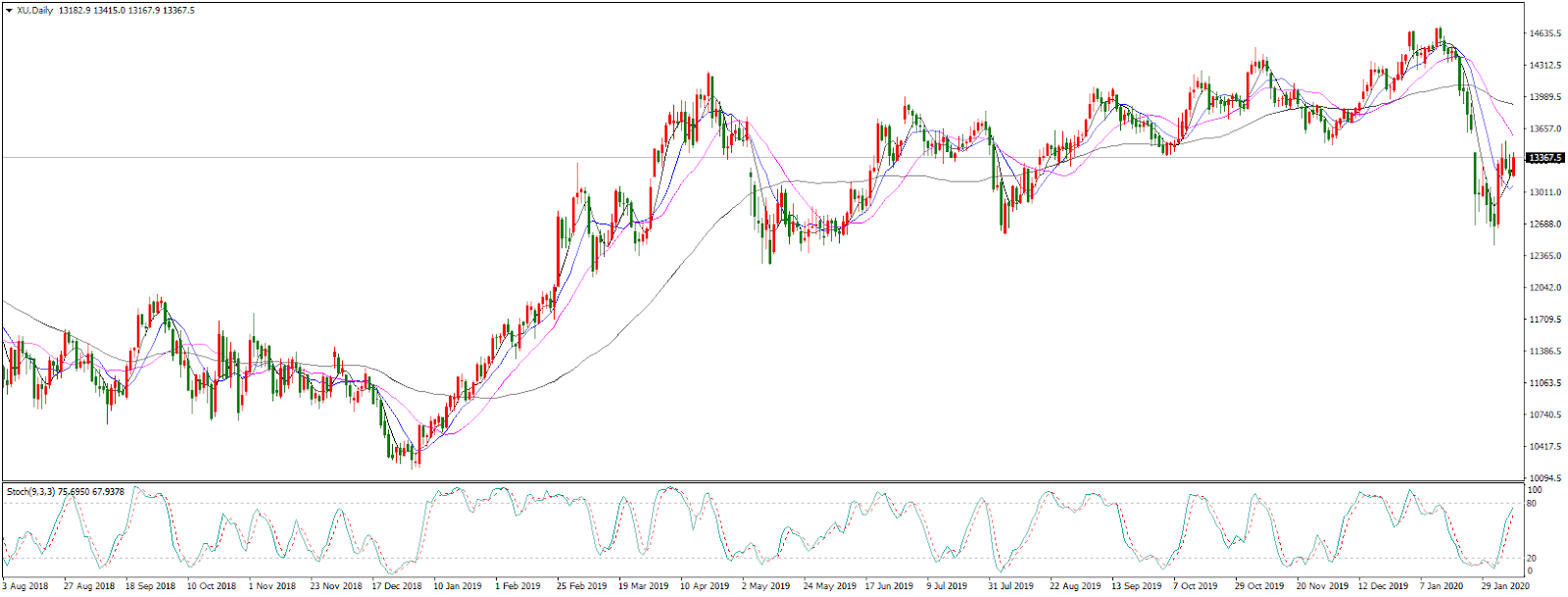Click the 12042.0 price axis label
This screenshot has width=1568, height=597.
[x=1544, y=288]
